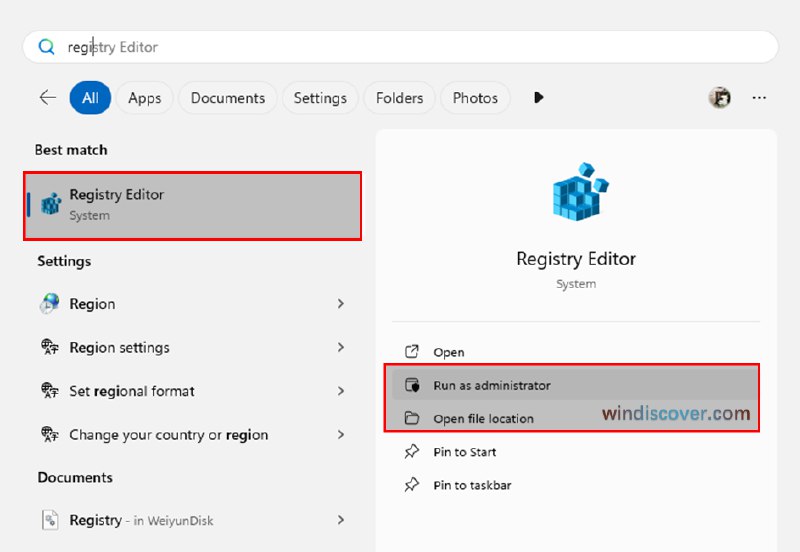Open the Region setting result
The image size is (800, 552).
point(192,304)
